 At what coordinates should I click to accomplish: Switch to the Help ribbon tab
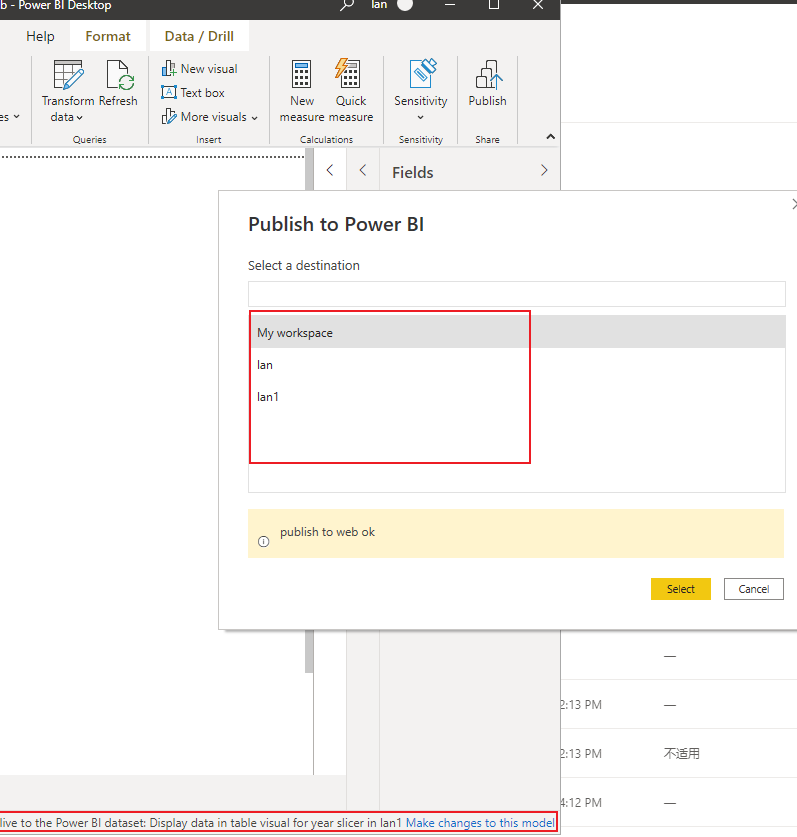click(40, 36)
